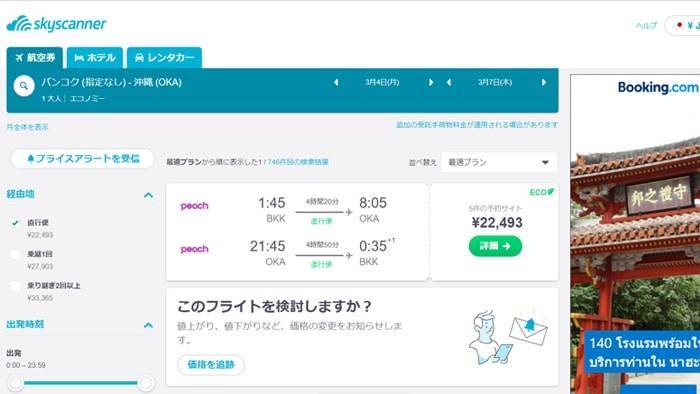Go to previous return date before 3月7日
Screen dimensions: 700x394
(x=449, y=82)
